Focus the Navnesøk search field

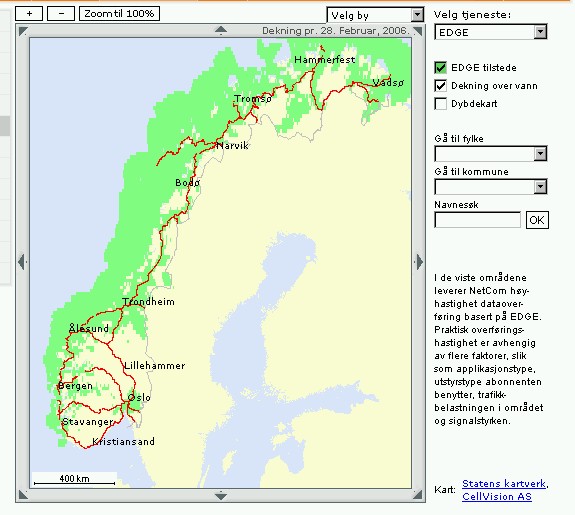pyautogui.click(x=477, y=220)
